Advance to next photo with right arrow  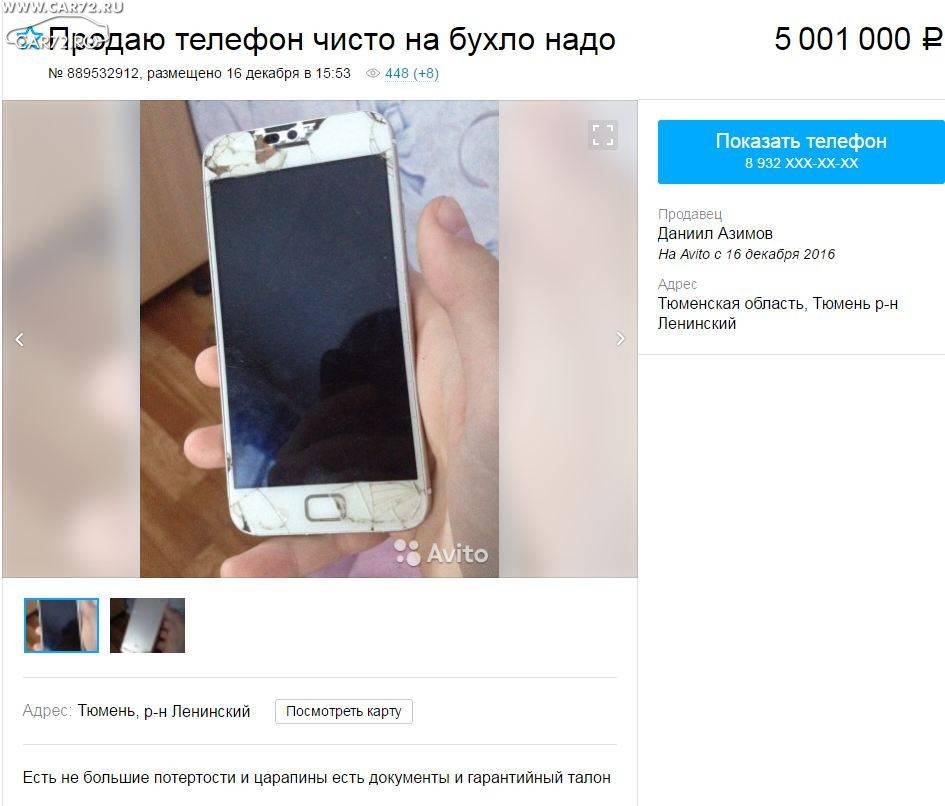(620, 339)
